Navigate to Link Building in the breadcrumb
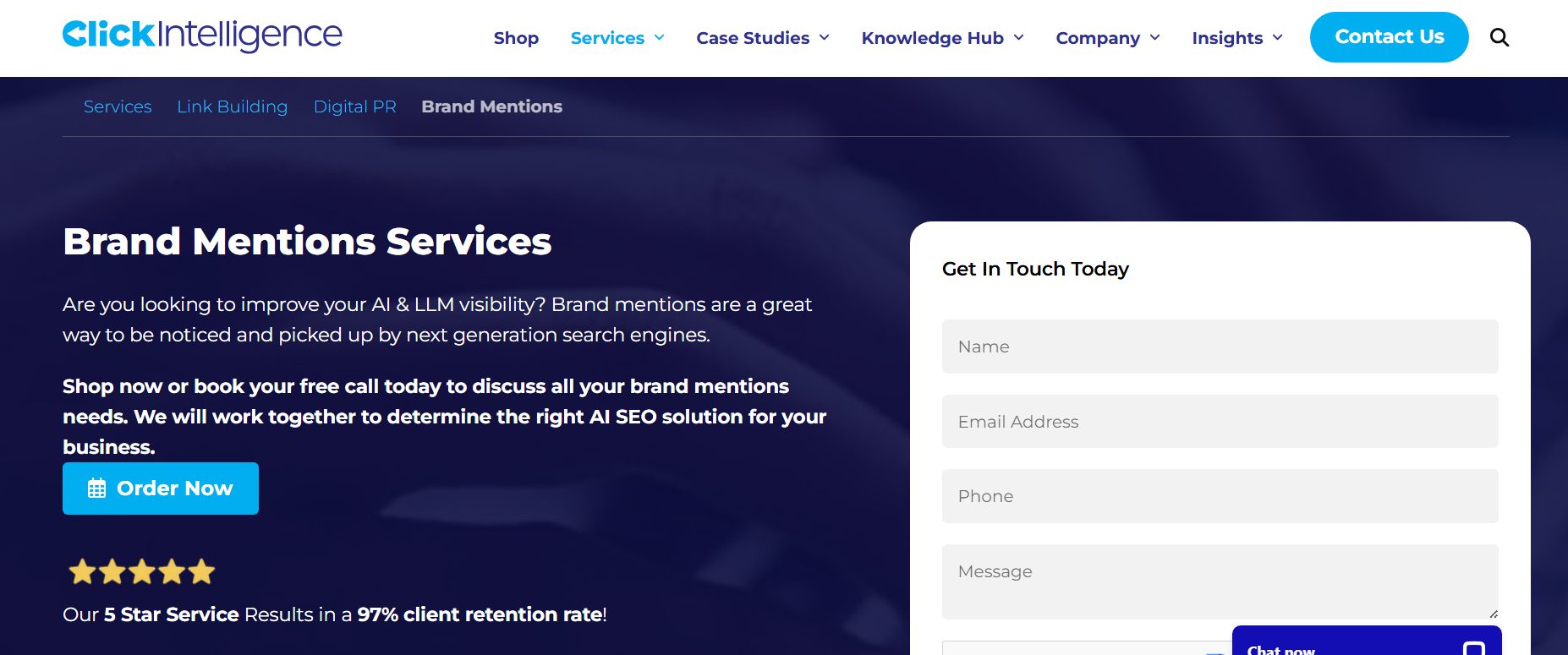This screenshot has width=1568, height=655. tap(232, 106)
